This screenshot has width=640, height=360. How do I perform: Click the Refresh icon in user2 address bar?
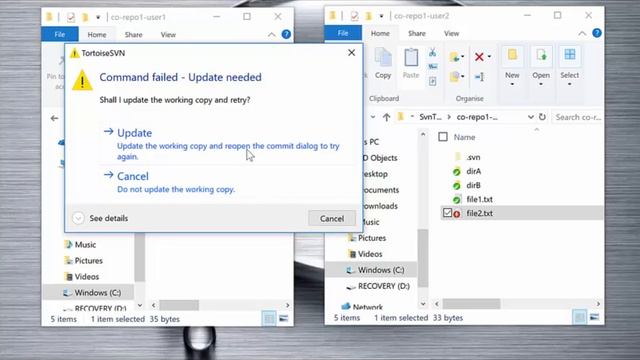542,117
